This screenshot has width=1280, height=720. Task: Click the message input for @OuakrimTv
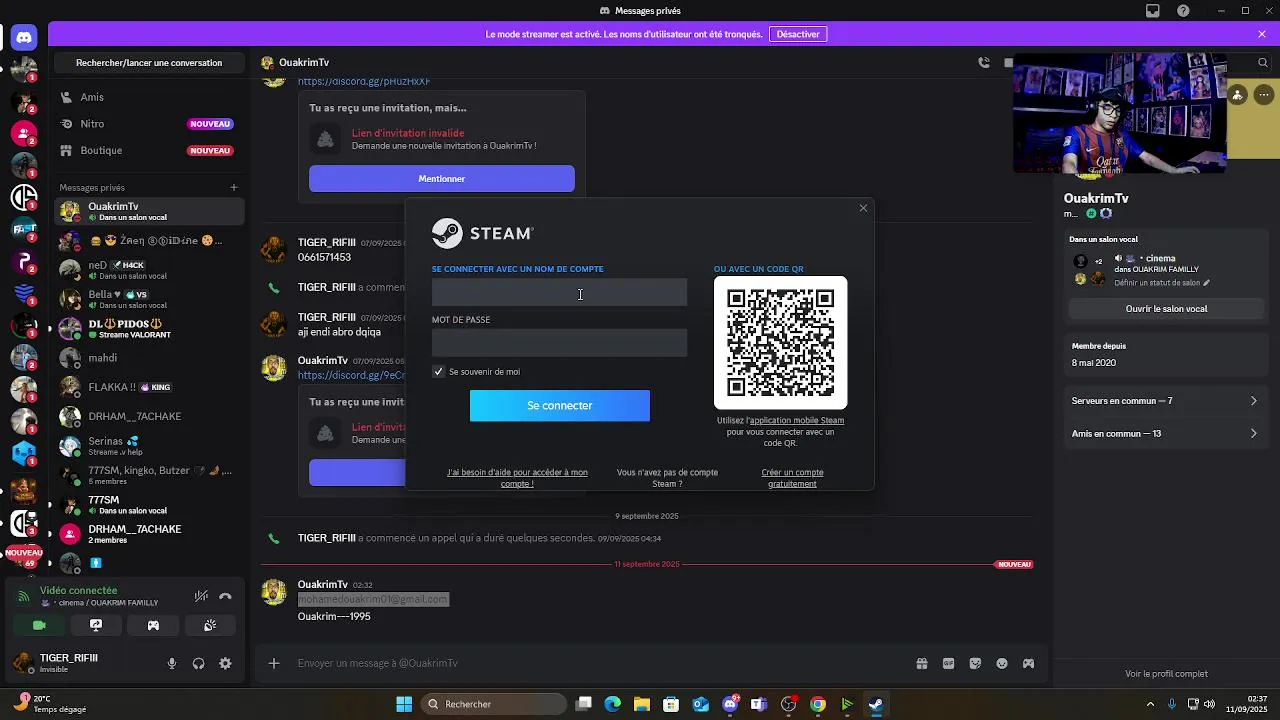point(600,663)
